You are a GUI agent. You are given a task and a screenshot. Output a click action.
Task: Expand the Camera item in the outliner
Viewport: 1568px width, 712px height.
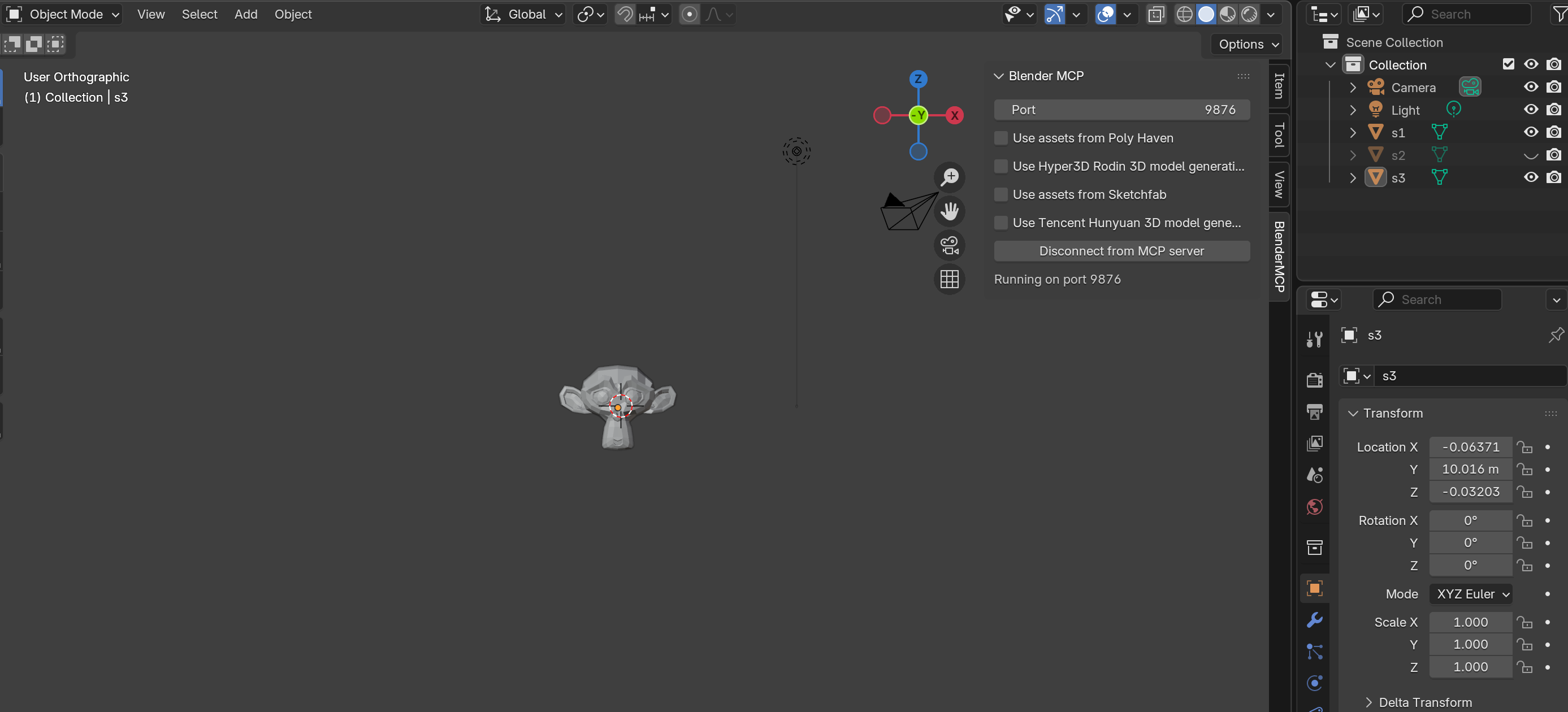(x=1353, y=87)
